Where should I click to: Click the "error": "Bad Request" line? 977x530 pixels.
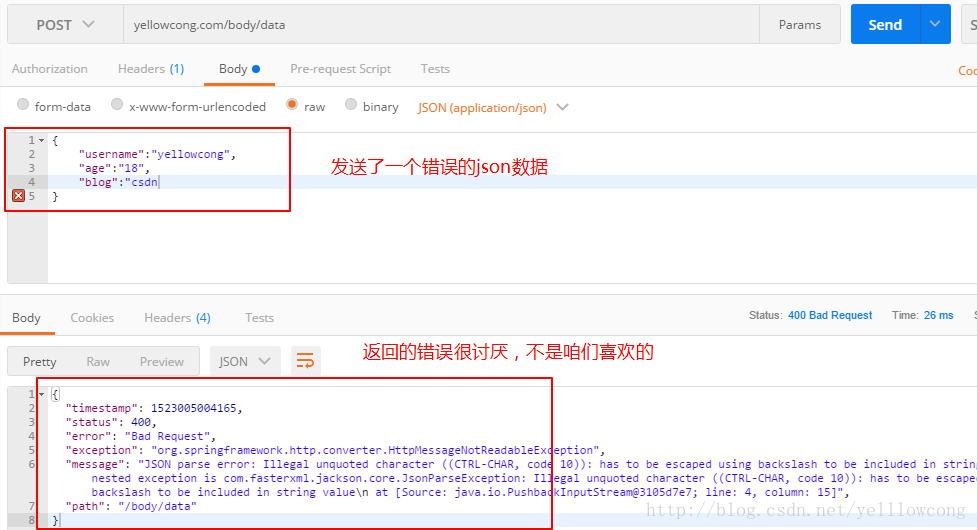pos(141,437)
